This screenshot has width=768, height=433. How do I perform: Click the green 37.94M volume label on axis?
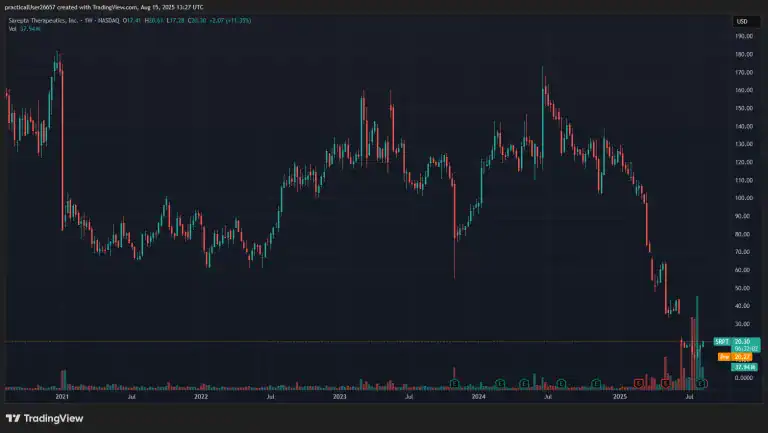click(743, 367)
